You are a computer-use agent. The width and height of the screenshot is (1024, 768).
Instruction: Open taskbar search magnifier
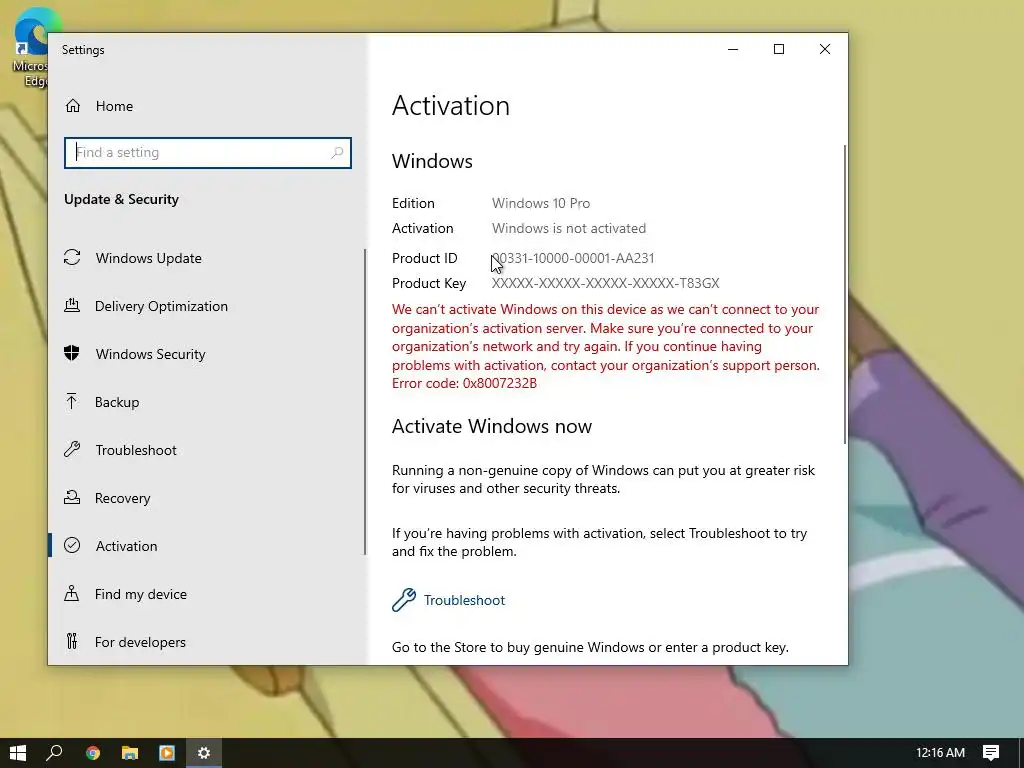point(54,753)
